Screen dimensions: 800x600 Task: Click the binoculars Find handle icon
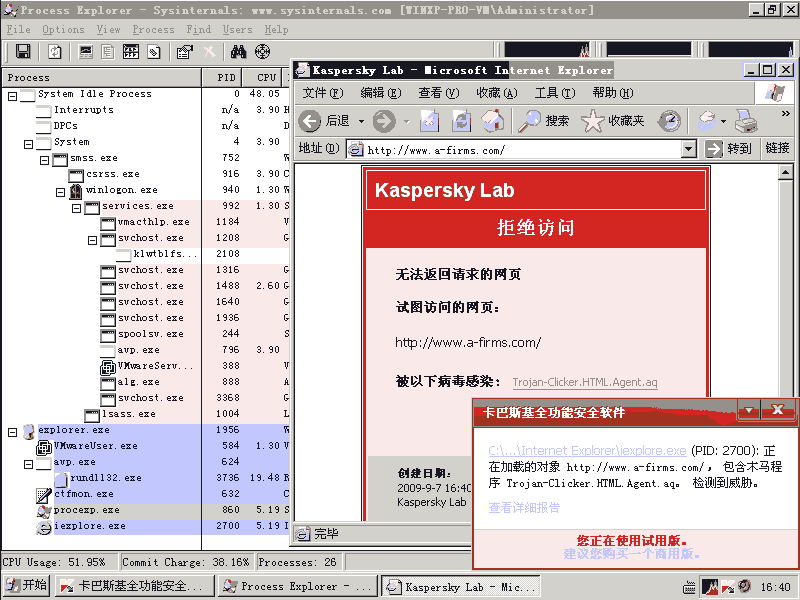click(238, 52)
